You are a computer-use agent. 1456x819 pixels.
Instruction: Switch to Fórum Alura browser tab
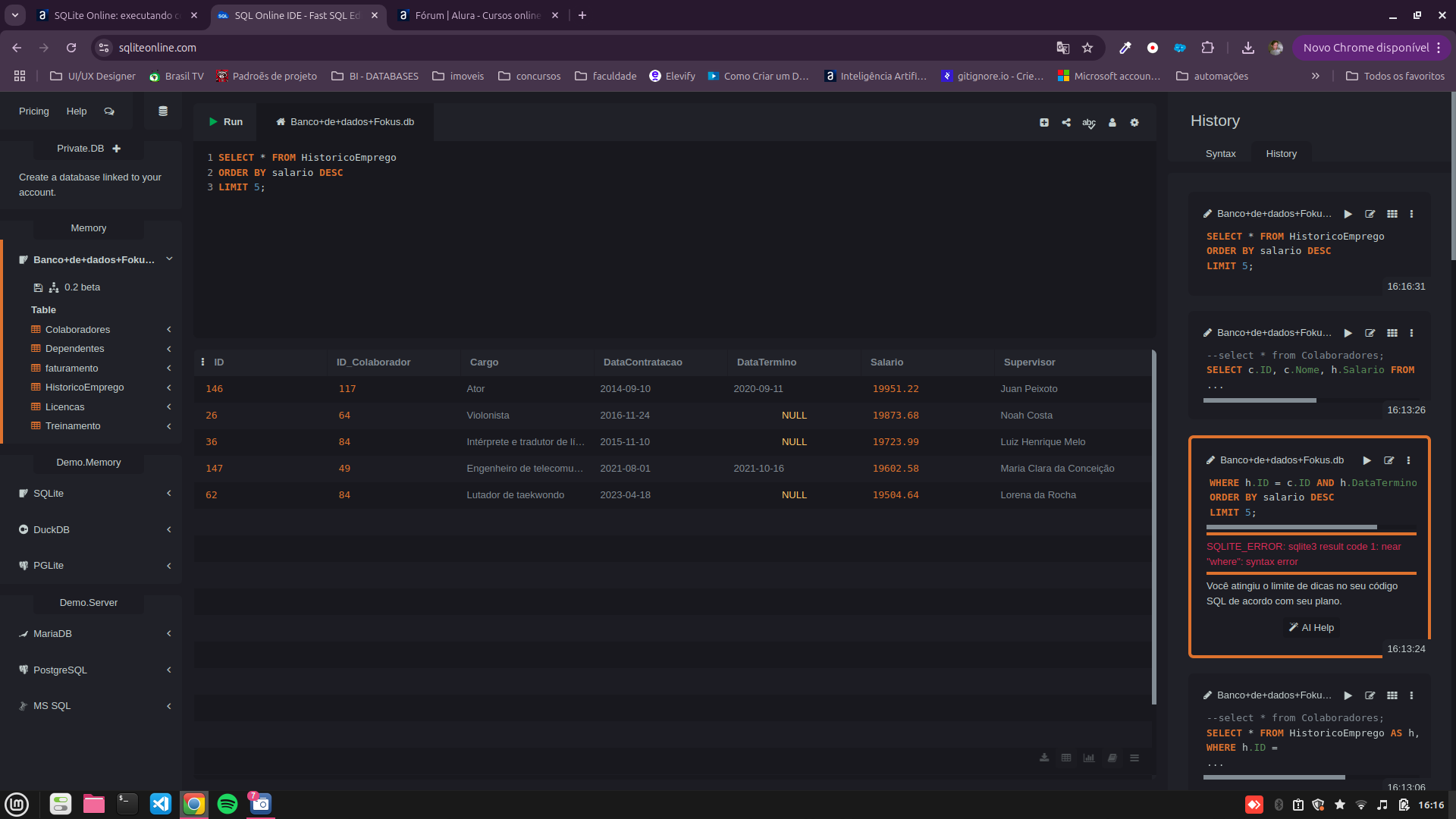click(x=479, y=15)
